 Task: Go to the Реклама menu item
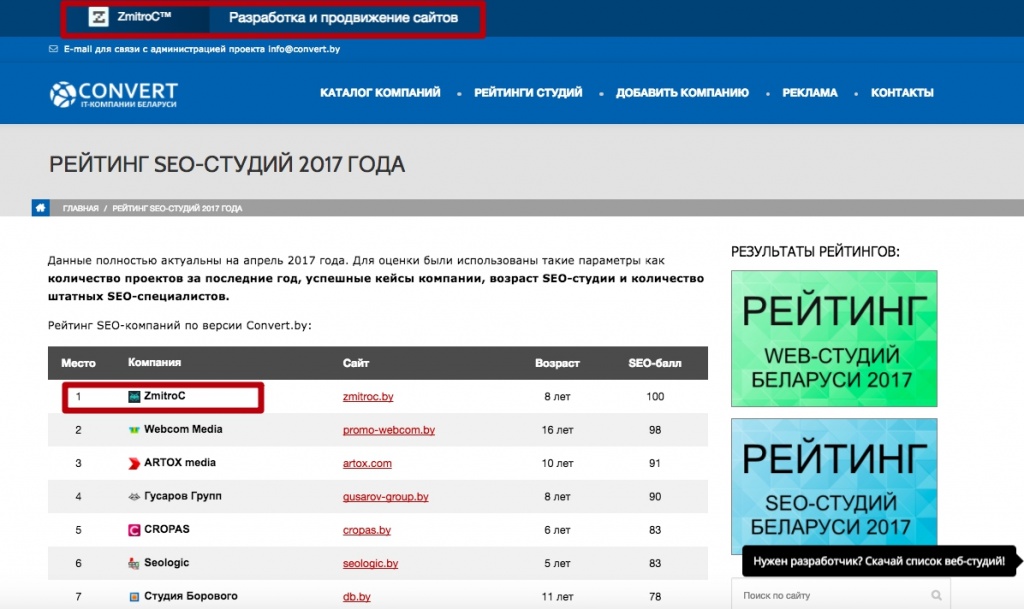tap(810, 93)
